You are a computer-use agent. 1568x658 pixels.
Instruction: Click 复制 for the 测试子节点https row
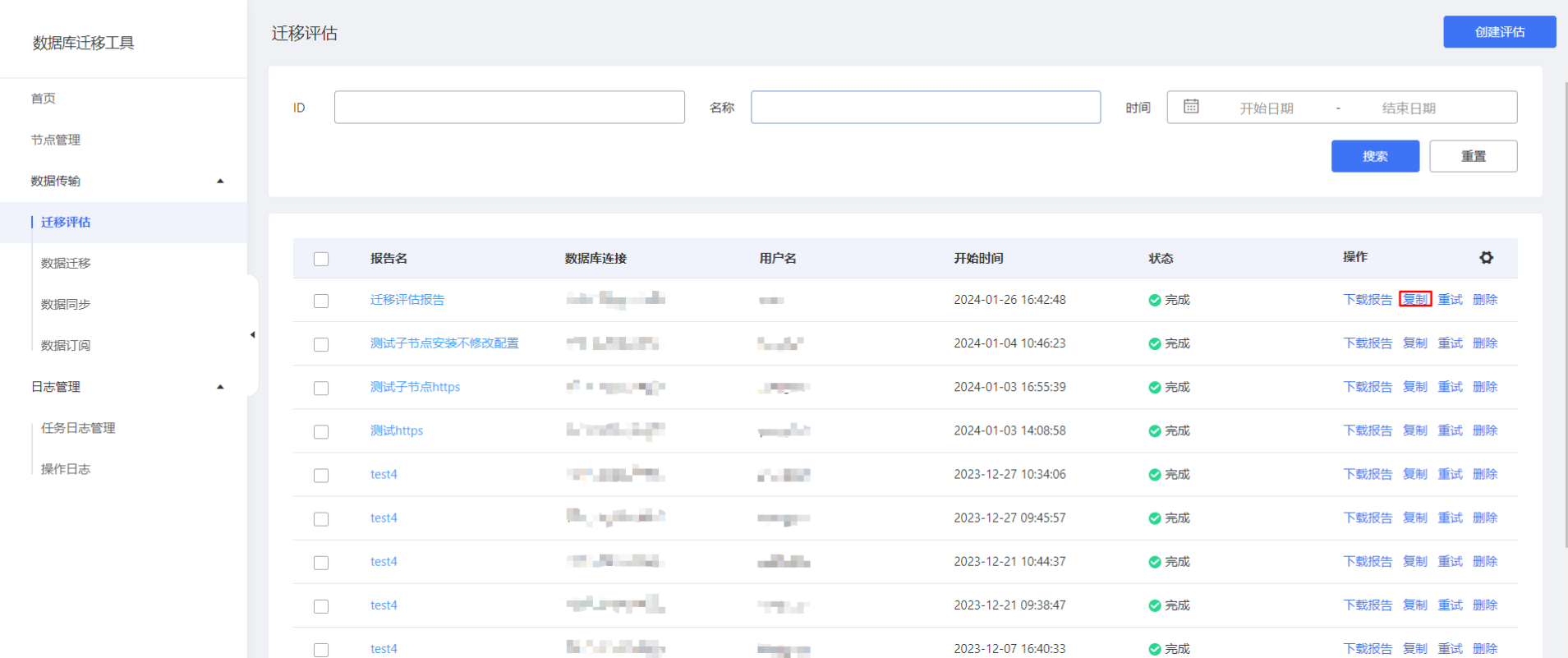(x=1415, y=386)
